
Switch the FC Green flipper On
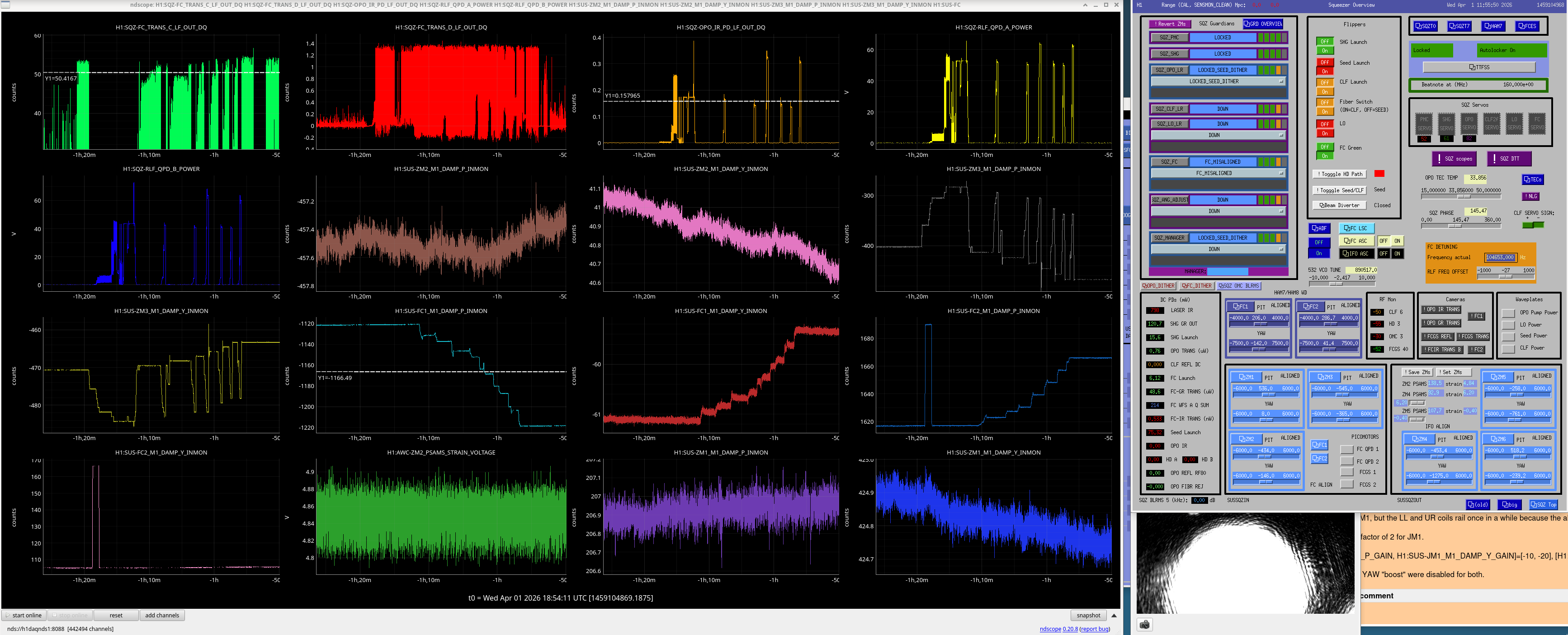point(1324,156)
